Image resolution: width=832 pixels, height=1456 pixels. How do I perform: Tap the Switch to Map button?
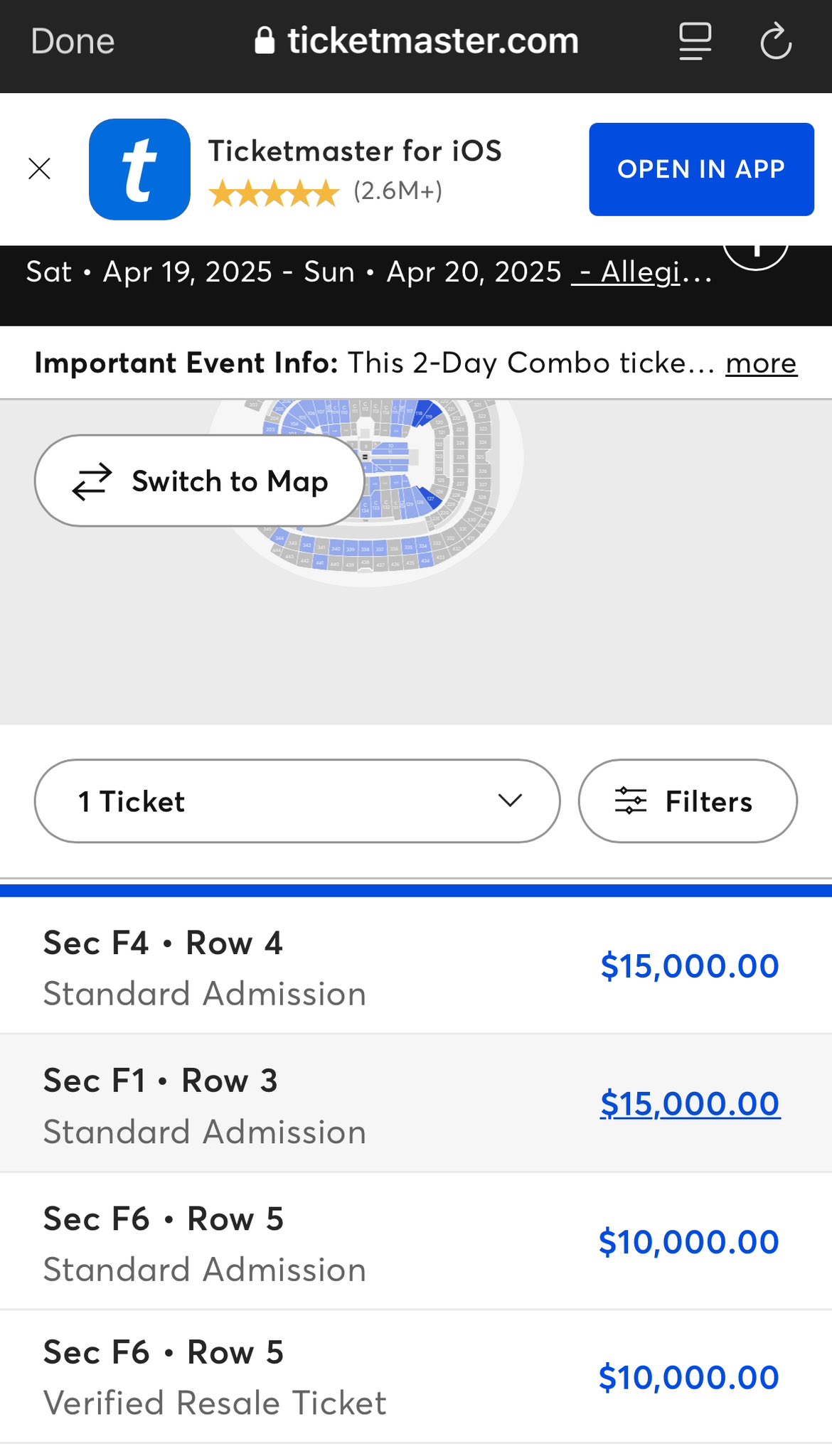pyautogui.click(x=199, y=481)
